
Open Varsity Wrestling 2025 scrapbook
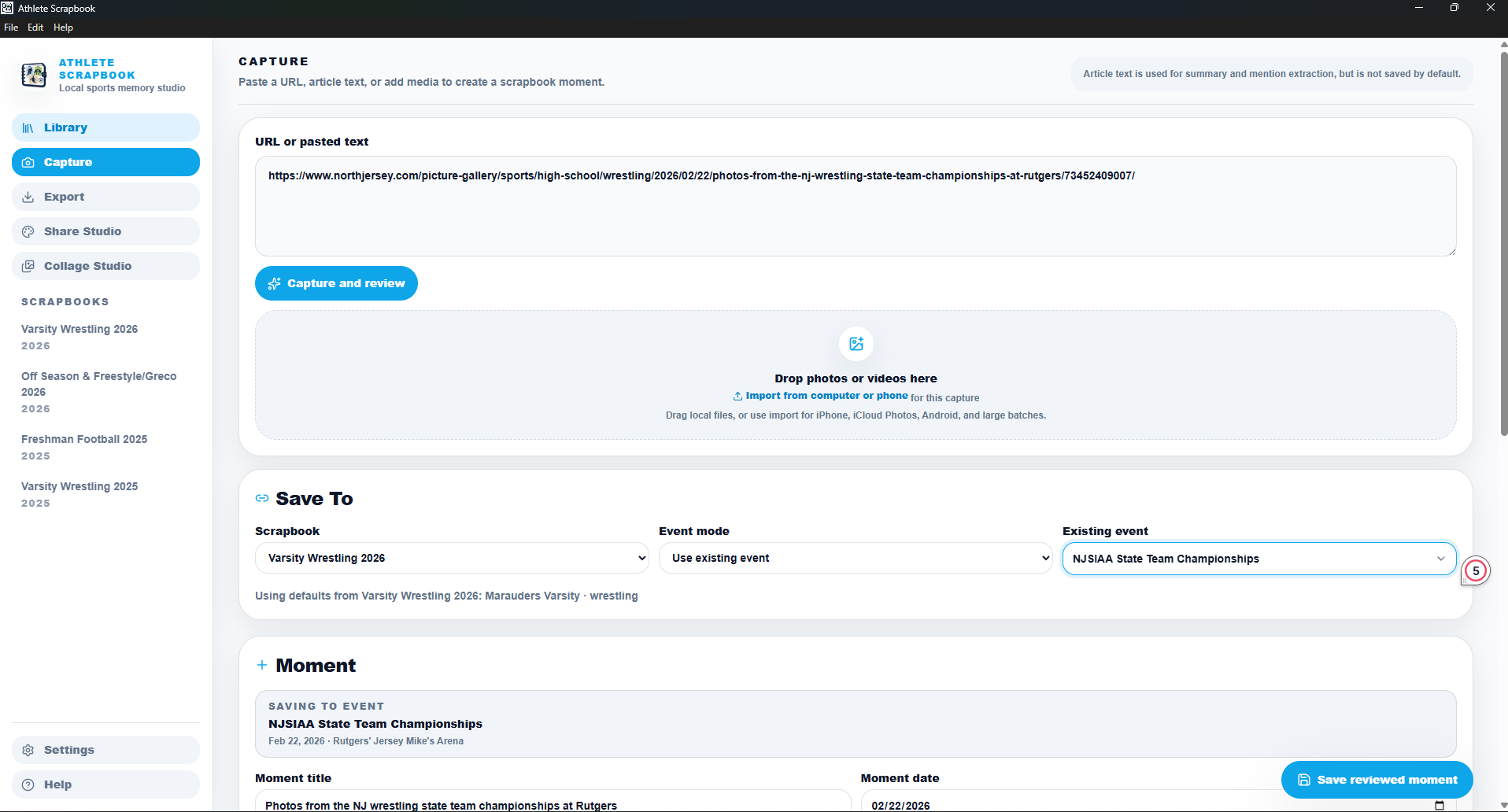[79, 494]
